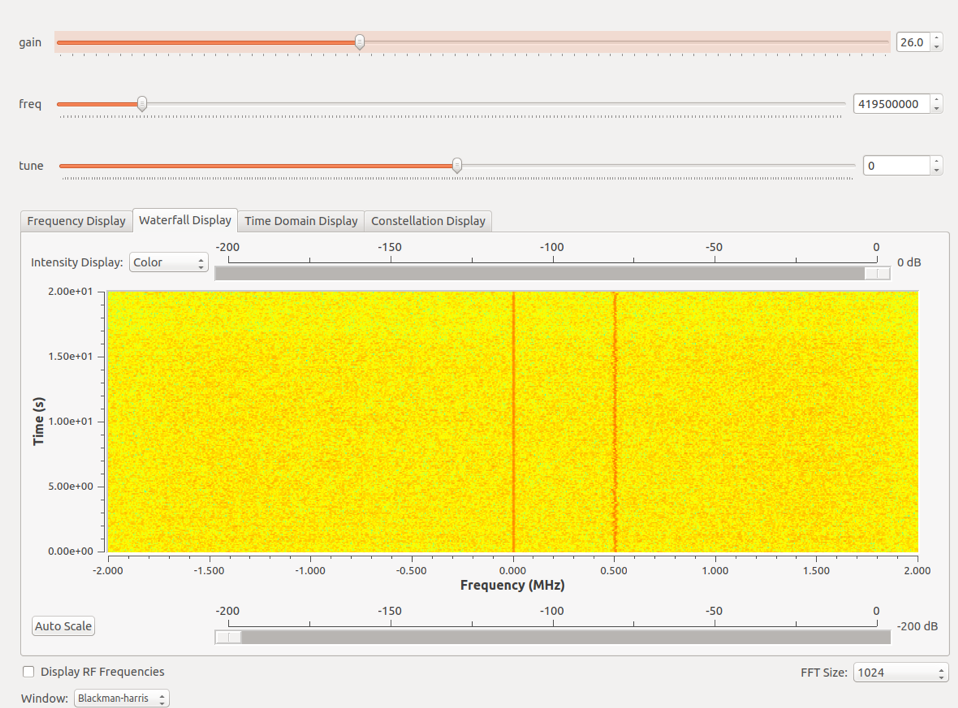
Task: Click the lower intensity slider handle at -200 dB
Action: coord(229,637)
